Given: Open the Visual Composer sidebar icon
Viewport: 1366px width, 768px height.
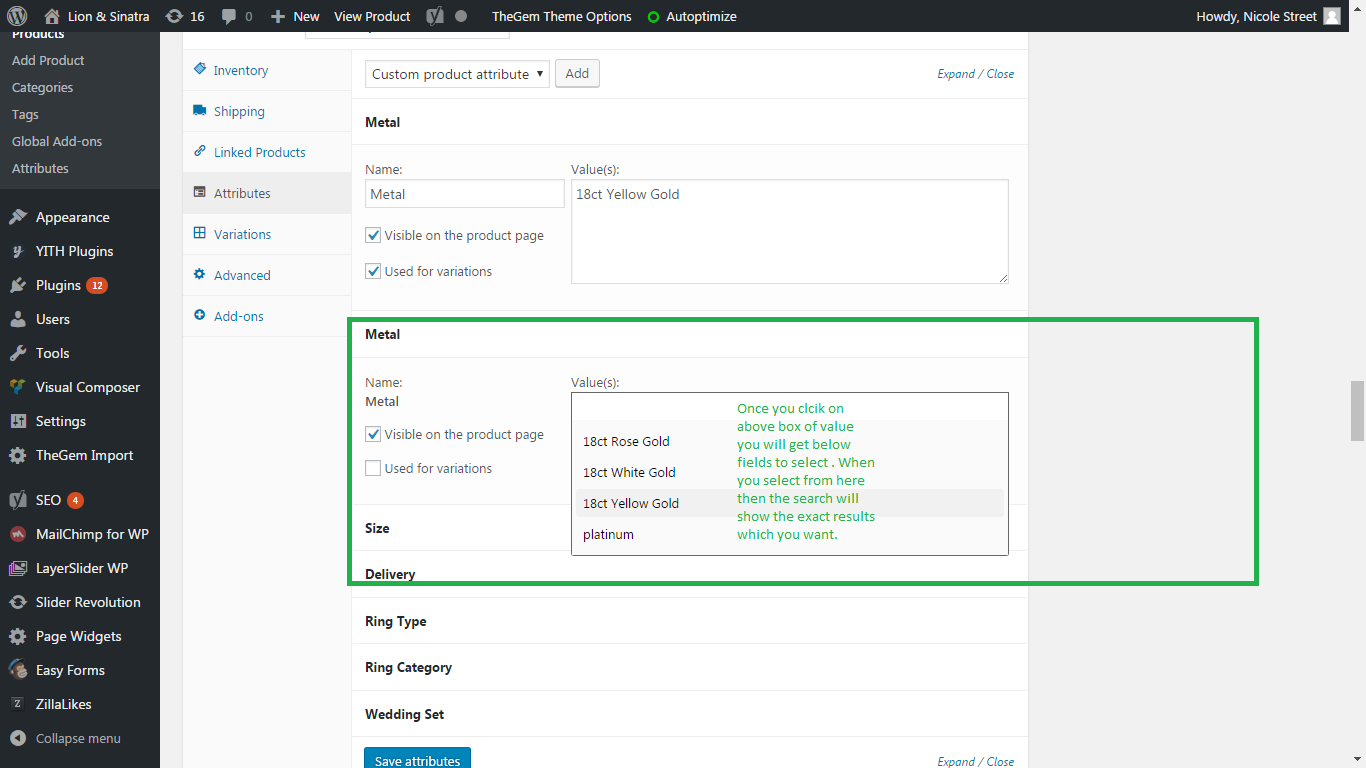Looking at the screenshot, I should (18, 387).
